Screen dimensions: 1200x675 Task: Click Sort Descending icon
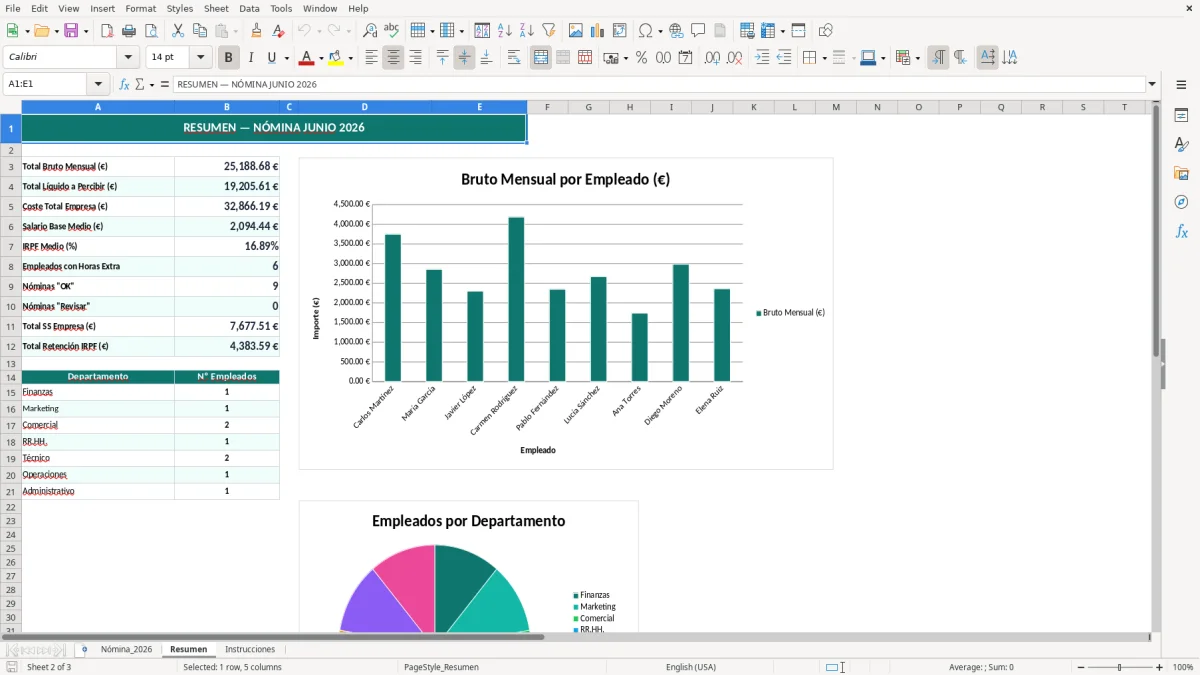(x=527, y=31)
